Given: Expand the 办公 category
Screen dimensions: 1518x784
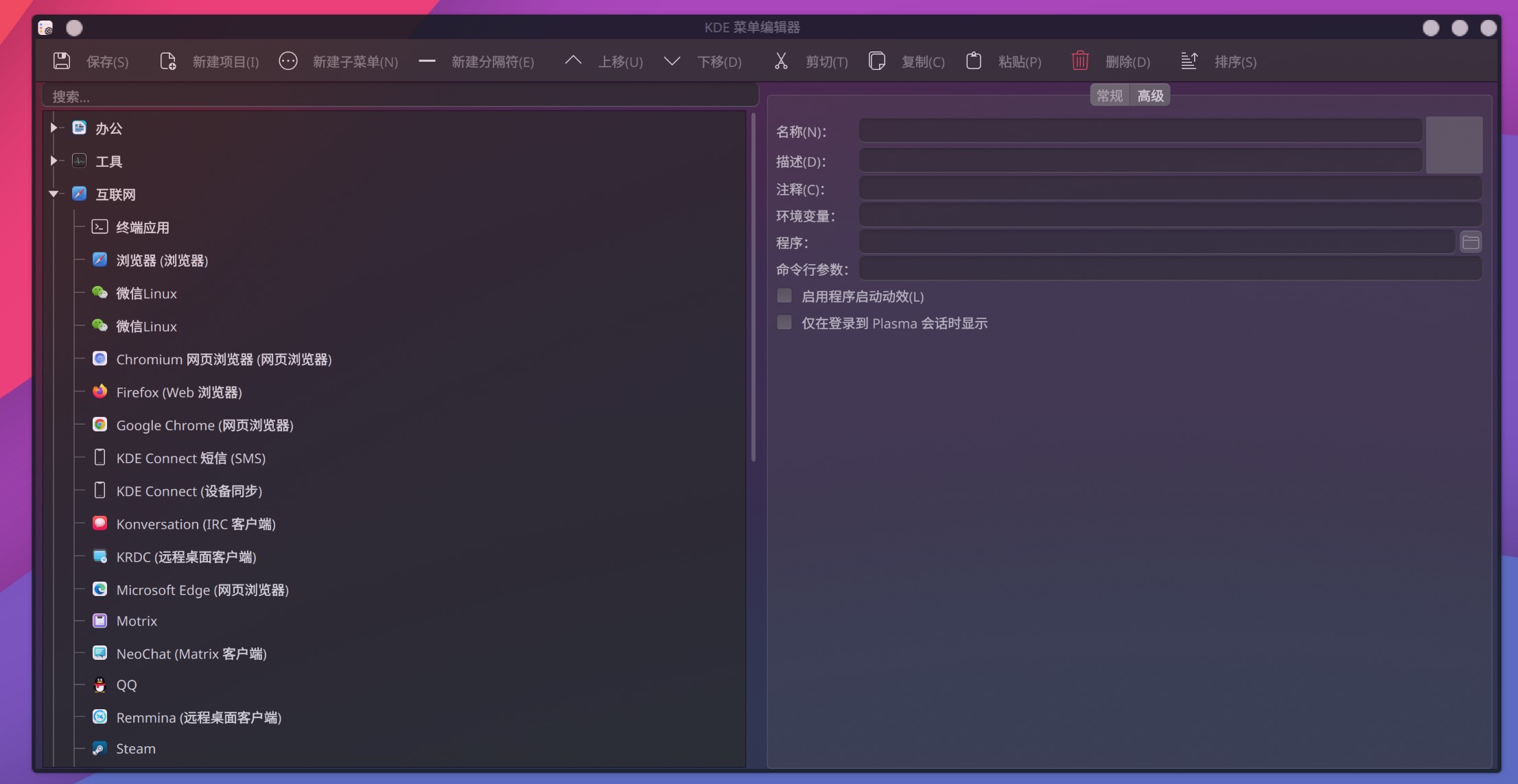Looking at the screenshot, I should pos(54,128).
